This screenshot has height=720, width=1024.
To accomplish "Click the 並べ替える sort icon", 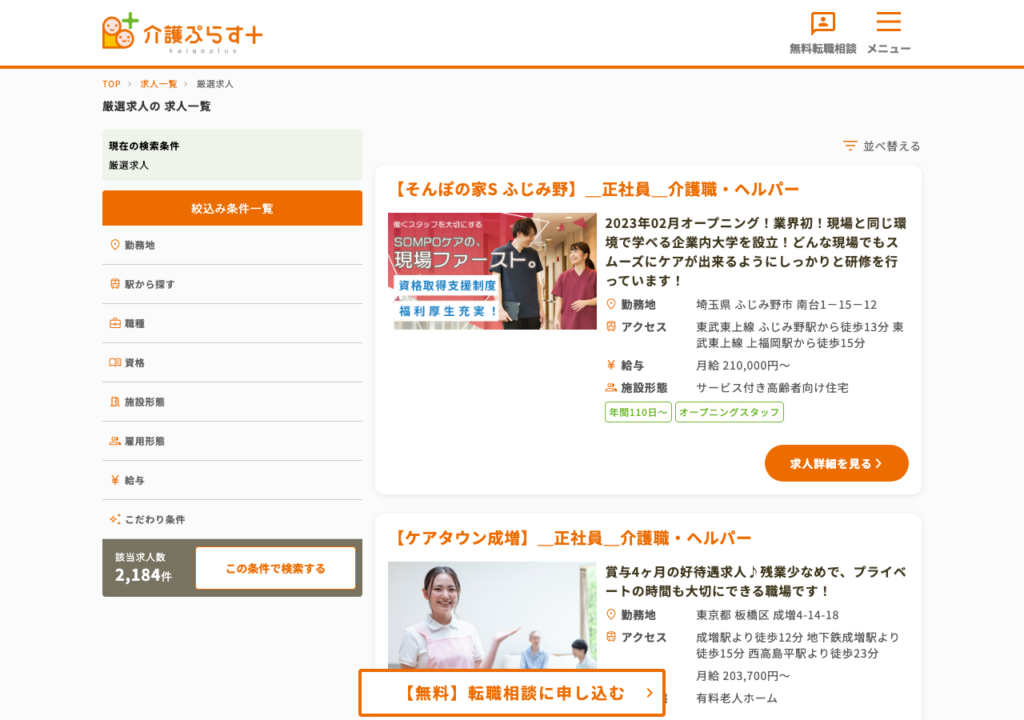I will coord(850,146).
